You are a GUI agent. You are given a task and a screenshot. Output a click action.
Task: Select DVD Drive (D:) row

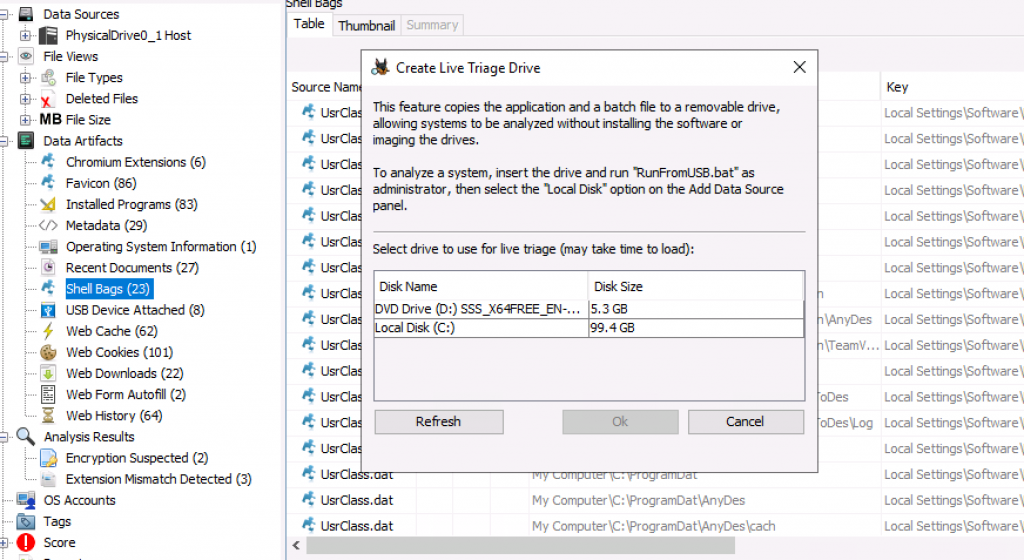tap(480, 309)
